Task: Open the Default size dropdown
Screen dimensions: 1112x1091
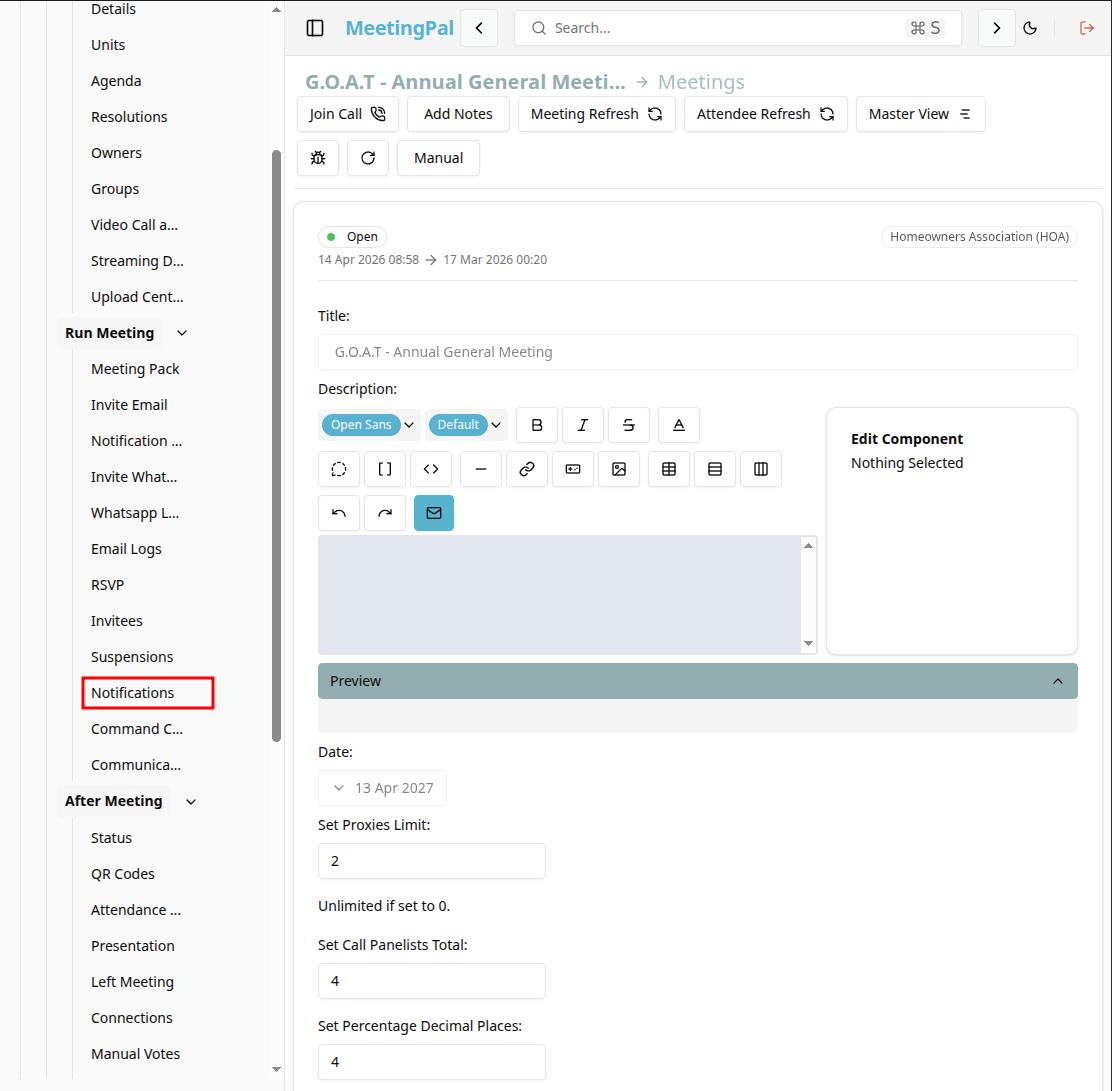Action: (x=467, y=425)
